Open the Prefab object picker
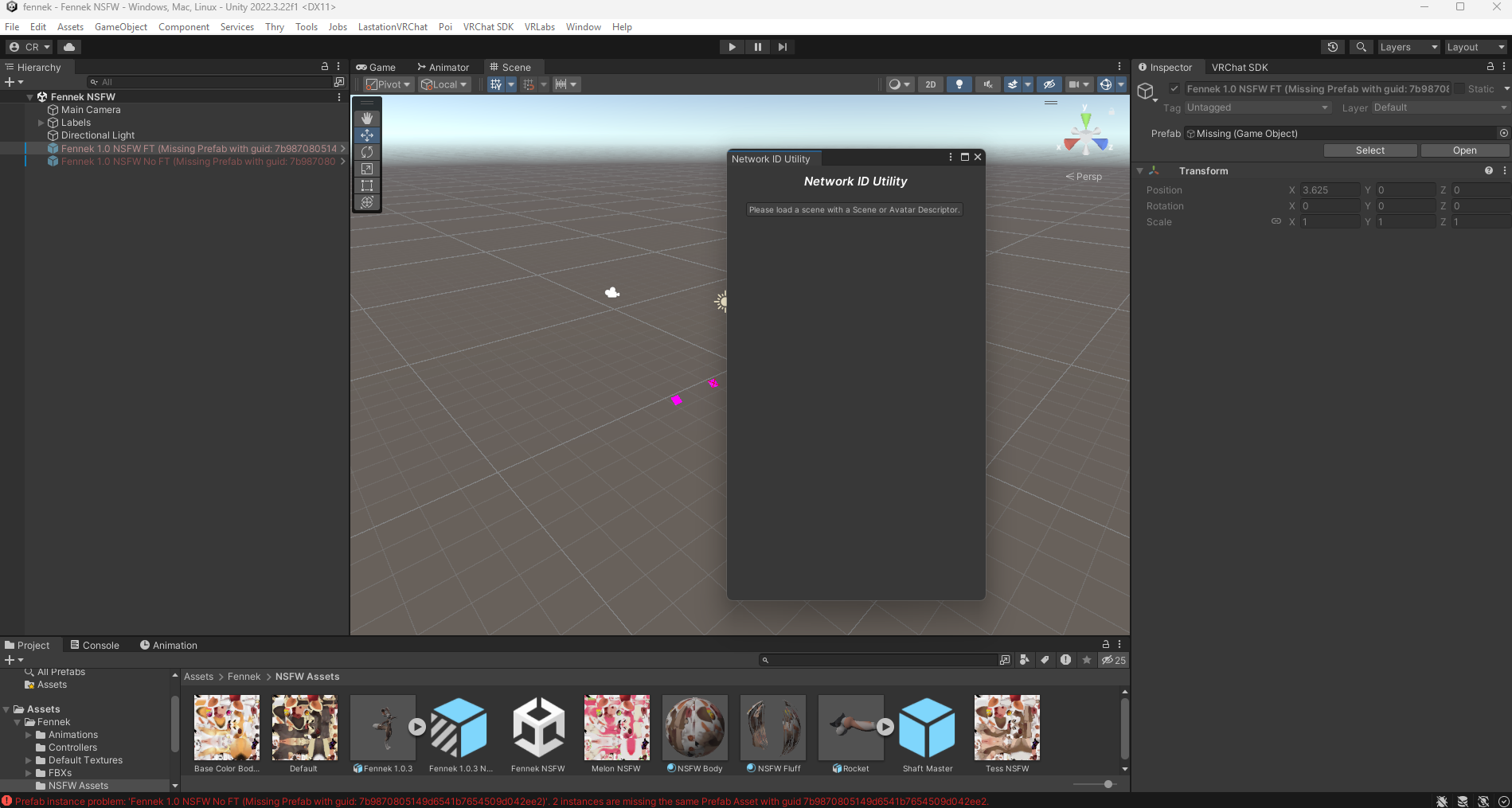This screenshot has height=808, width=1512. tap(1503, 133)
